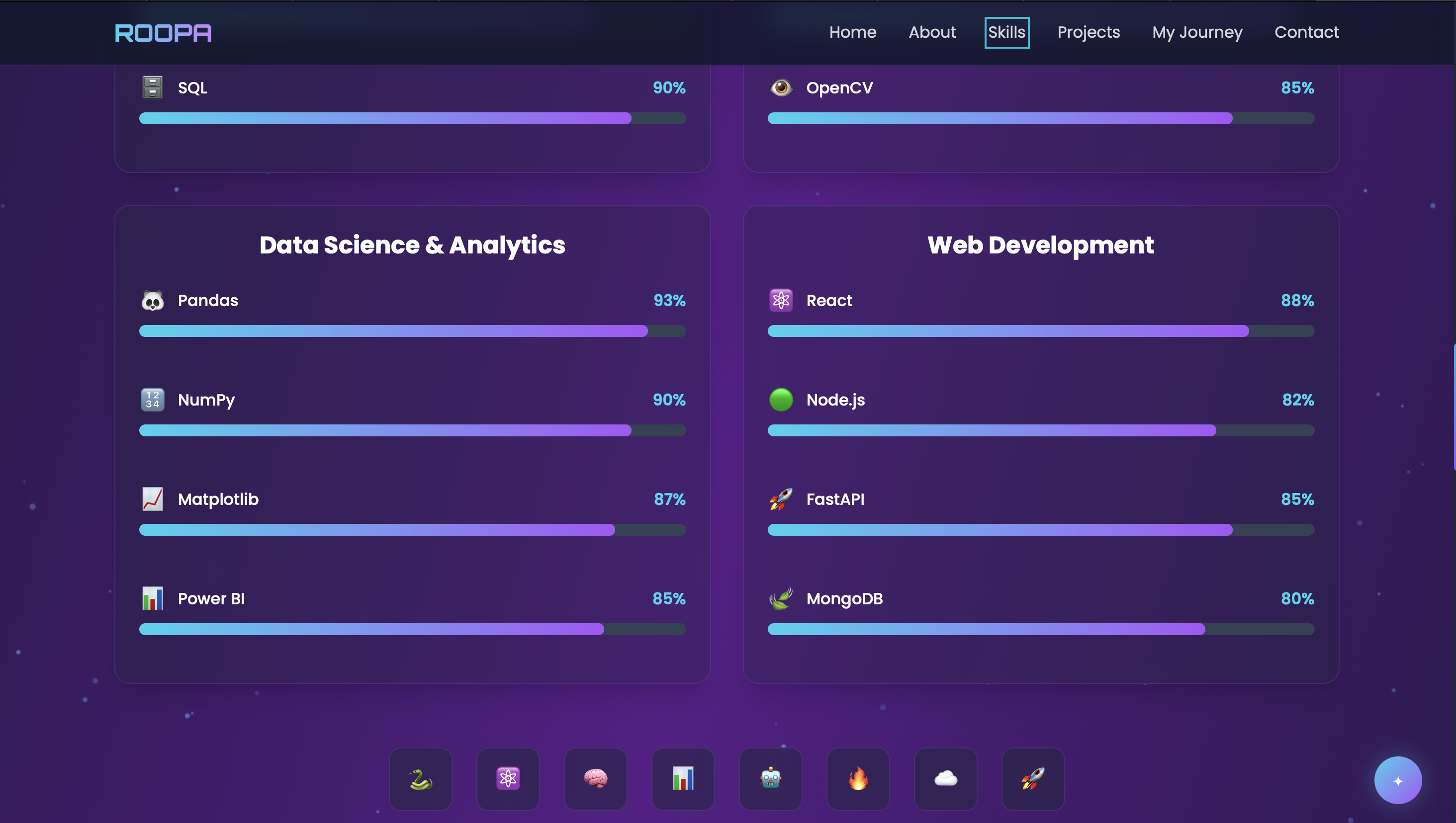Click the MongoDB 80% value
Viewport: 1456px width, 823px height.
[1298, 598]
